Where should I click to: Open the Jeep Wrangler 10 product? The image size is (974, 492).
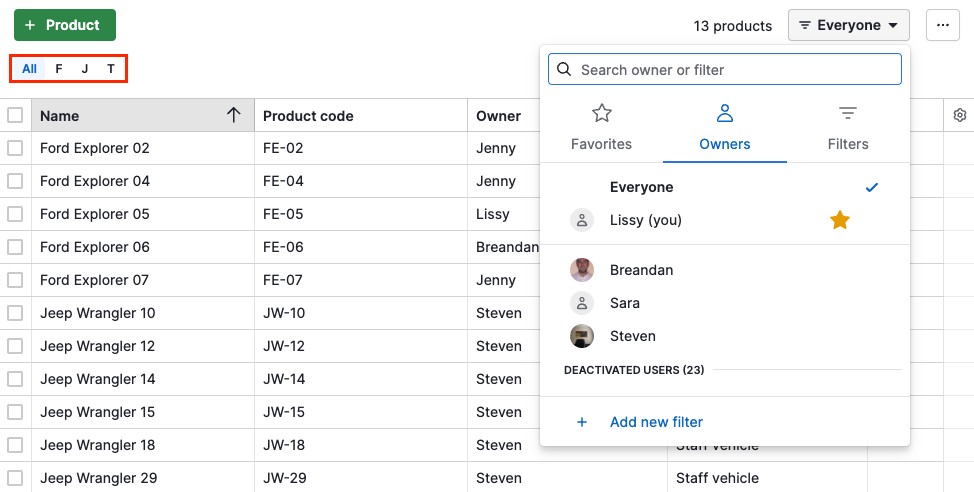[98, 313]
